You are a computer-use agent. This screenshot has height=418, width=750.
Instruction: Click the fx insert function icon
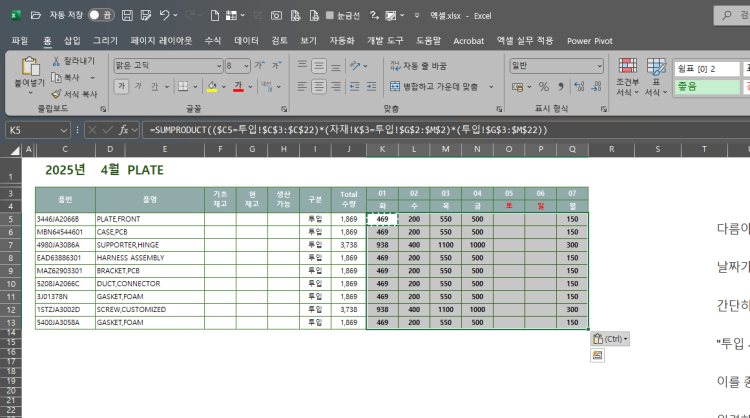pos(123,130)
